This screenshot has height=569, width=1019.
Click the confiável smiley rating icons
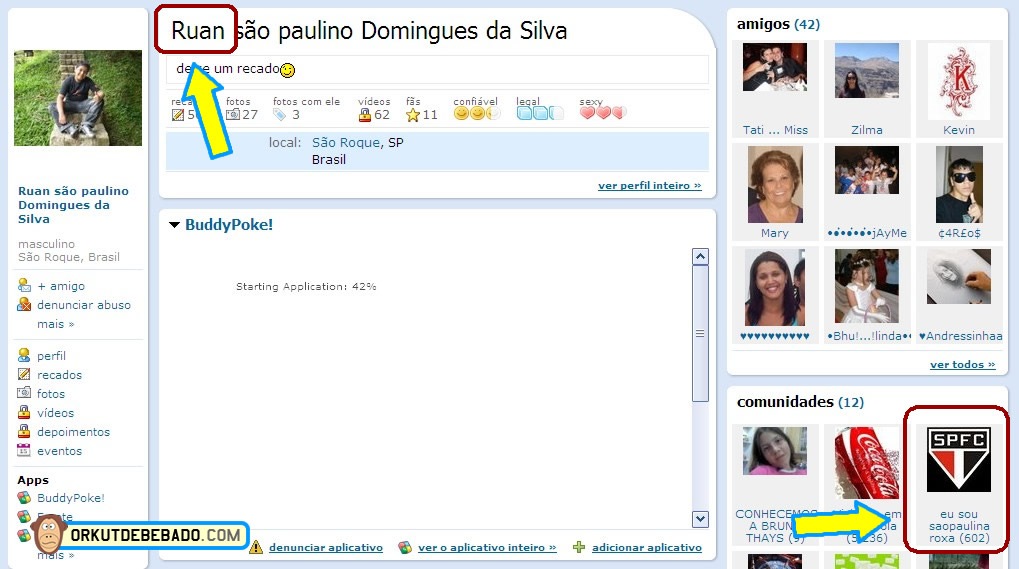477,114
